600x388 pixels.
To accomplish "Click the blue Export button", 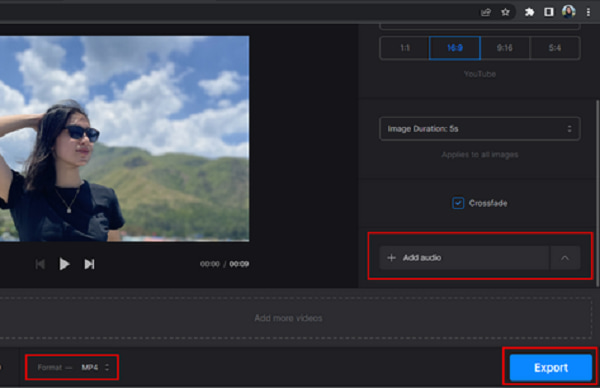I will point(550,367).
